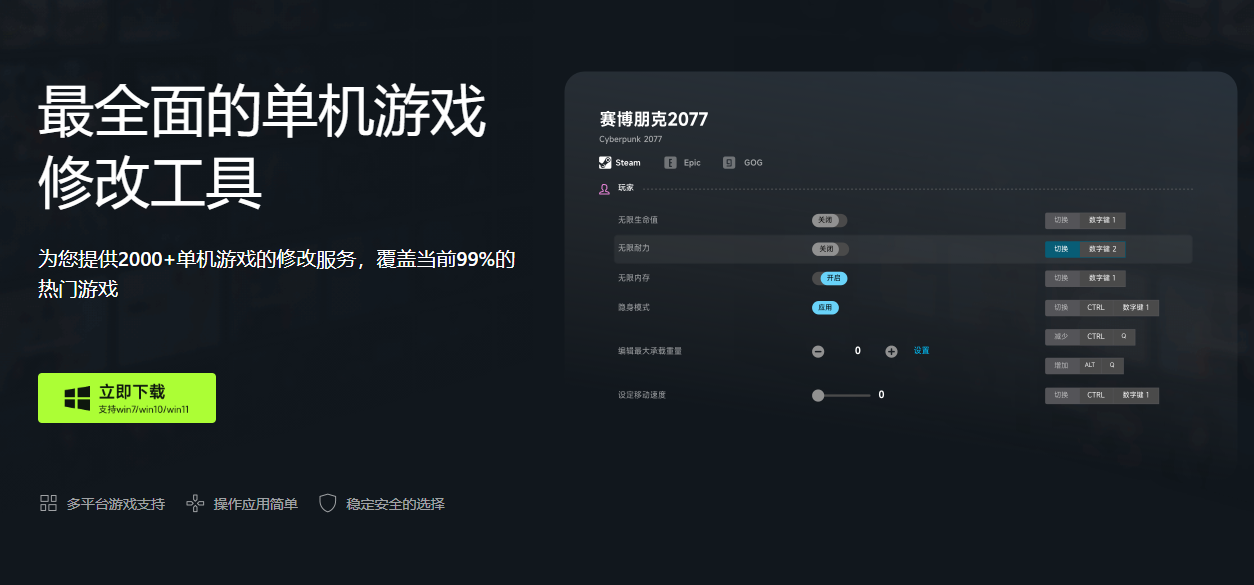
Task: Click 数字键 1 key in 无限内存 row
Action: click(1103, 278)
